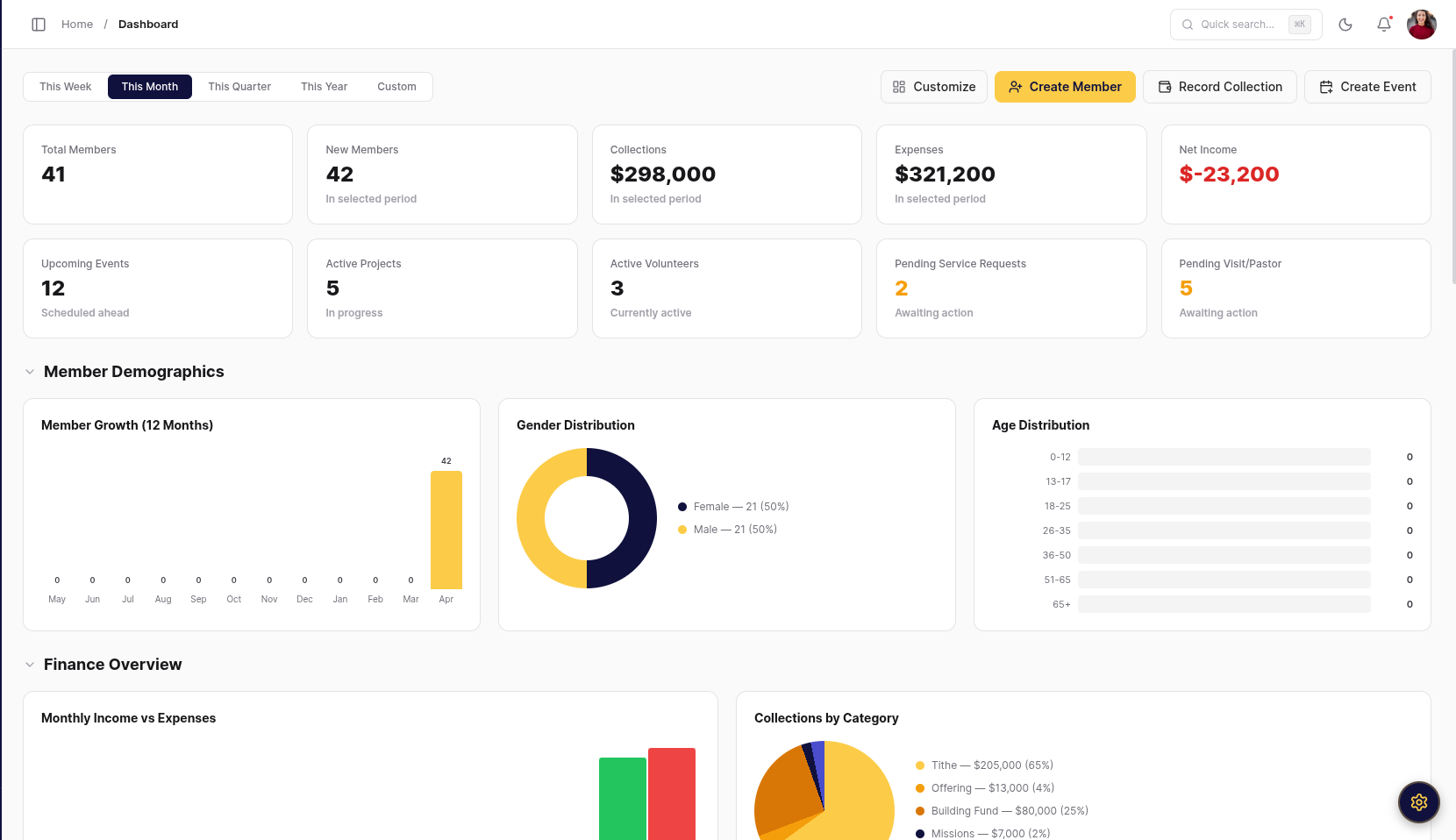Select the This Year tab
This screenshot has height=840, width=1456.
[x=325, y=87]
